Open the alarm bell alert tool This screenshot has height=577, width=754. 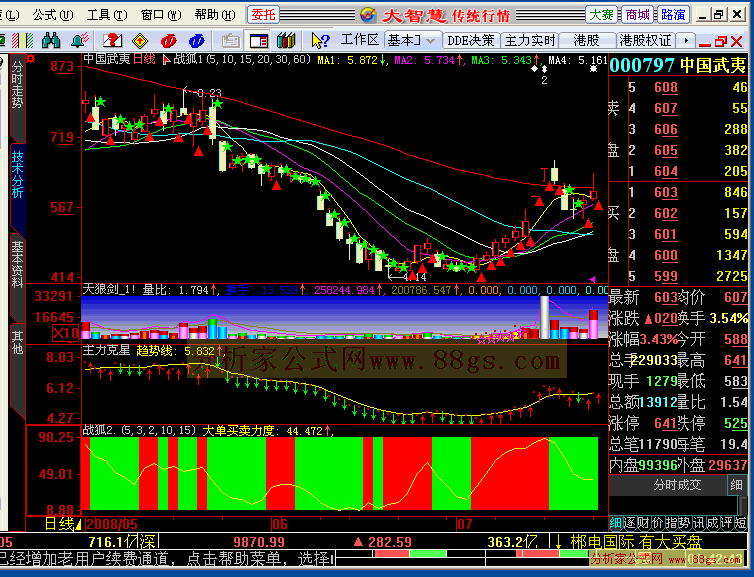(x=80, y=40)
